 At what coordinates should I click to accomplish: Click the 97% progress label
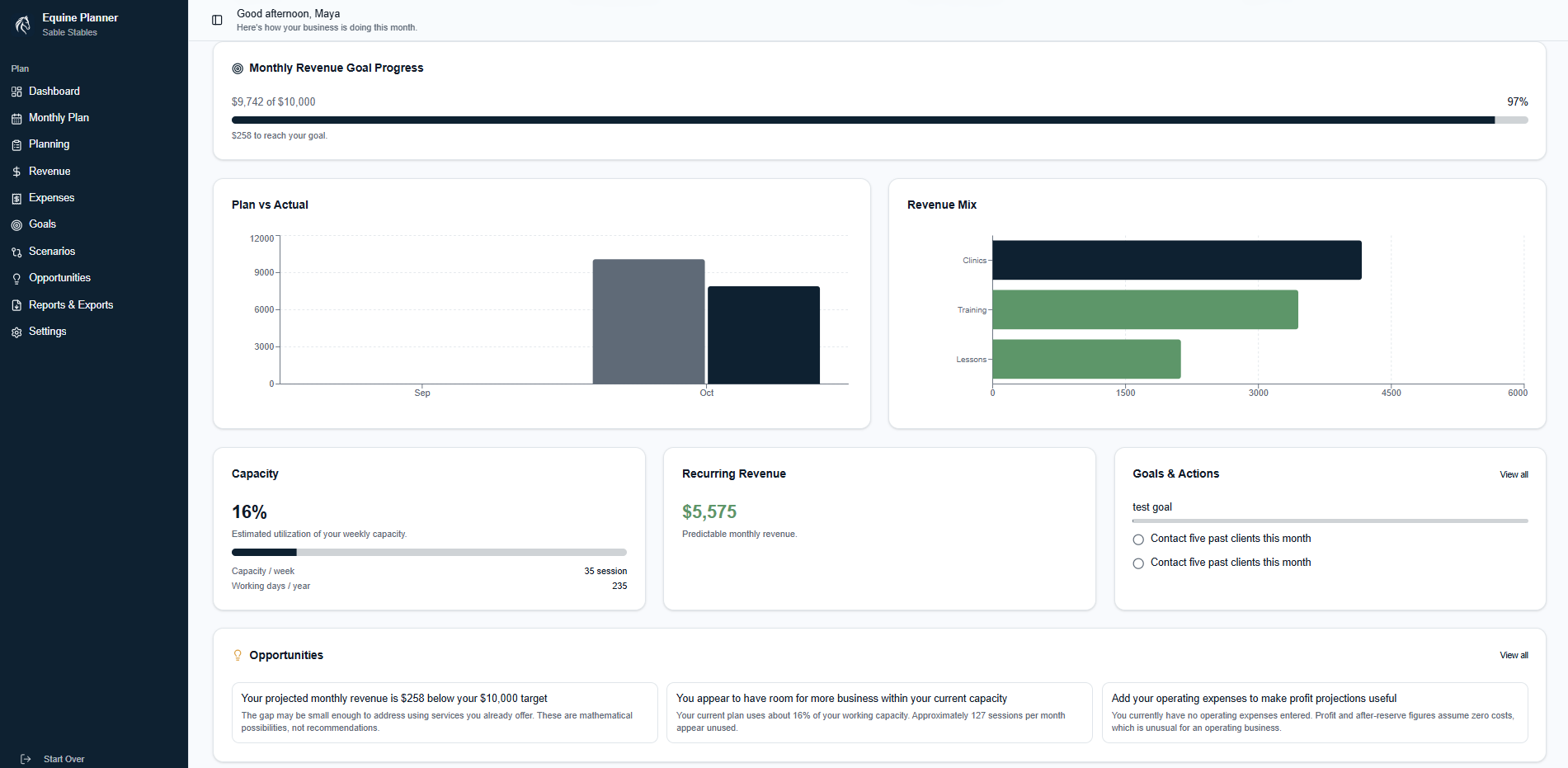click(x=1518, y=102)
